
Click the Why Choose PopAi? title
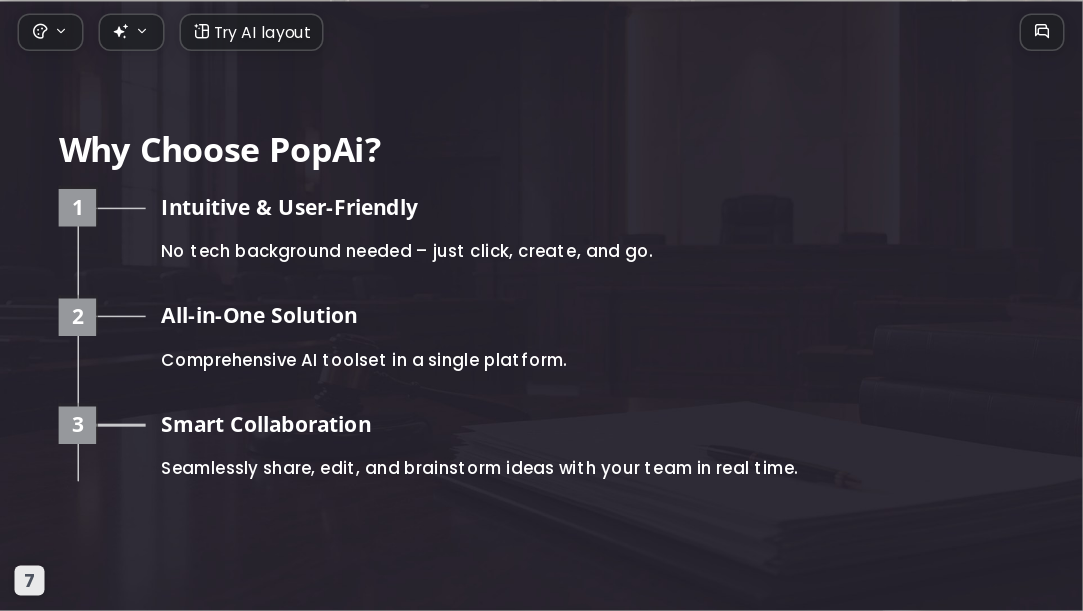tap(220, 151)
